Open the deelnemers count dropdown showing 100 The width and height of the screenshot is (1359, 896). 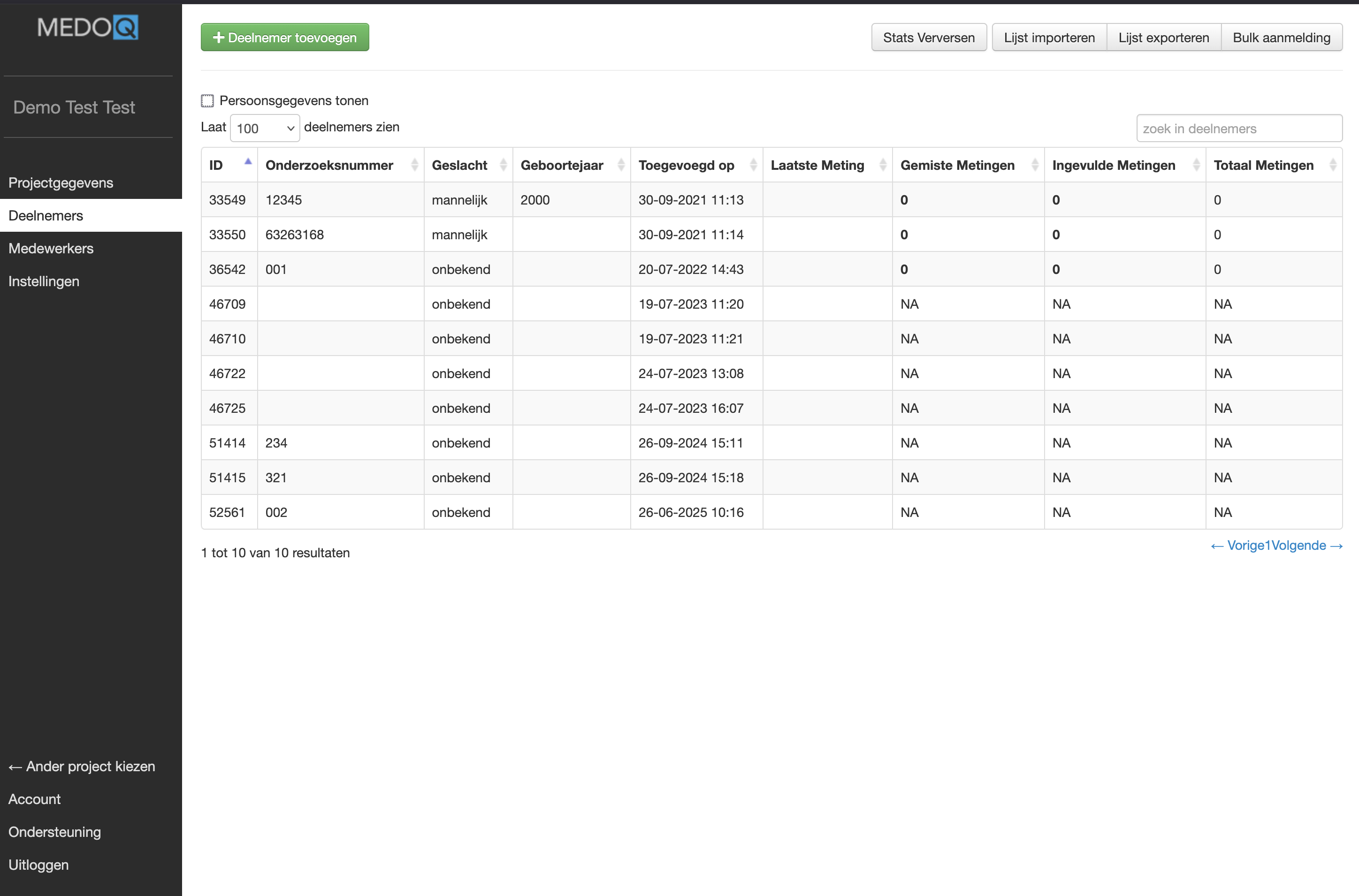(x=265, y=128)
